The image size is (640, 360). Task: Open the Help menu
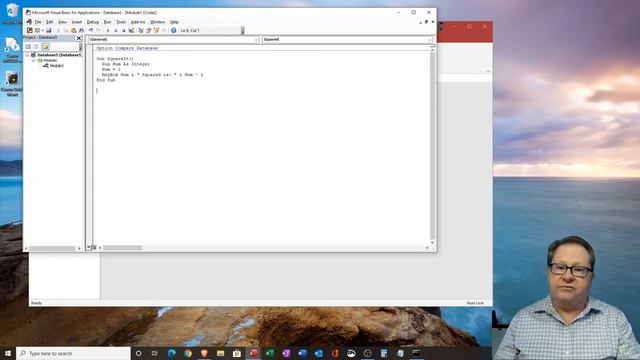174,22
